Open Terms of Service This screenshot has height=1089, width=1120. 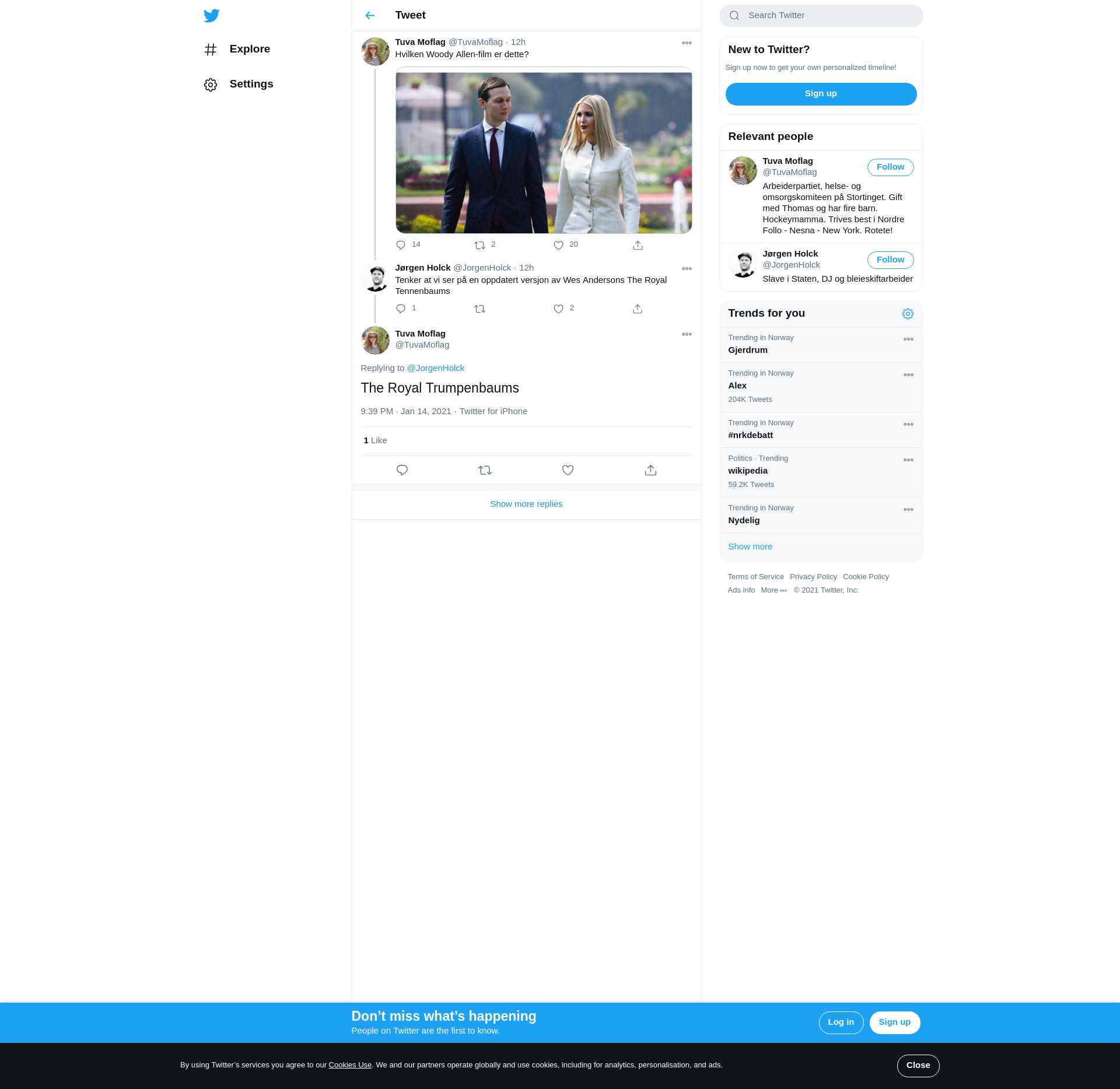tap(755, 577)
